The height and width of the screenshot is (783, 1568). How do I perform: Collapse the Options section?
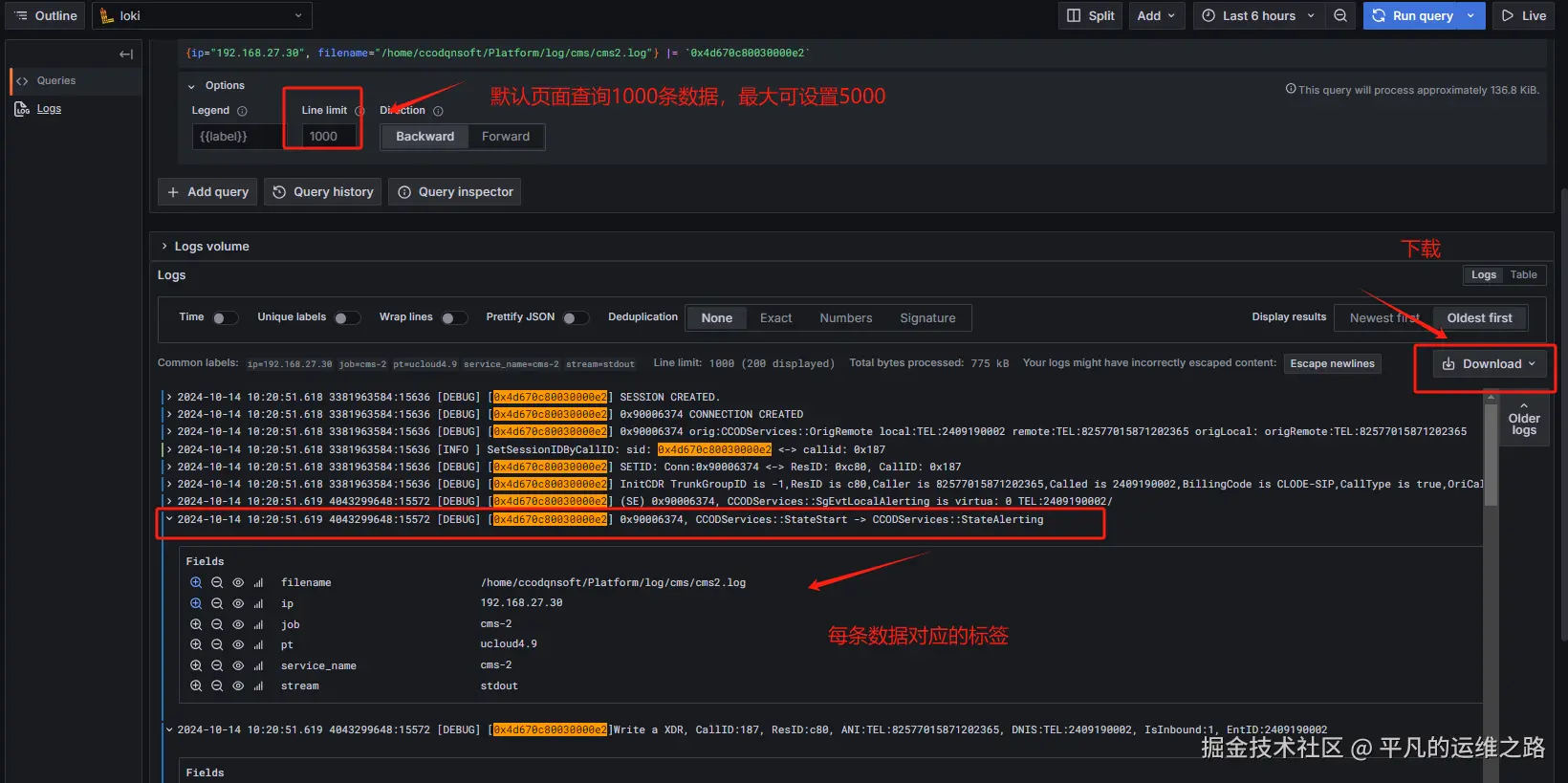tap(216, 85)
